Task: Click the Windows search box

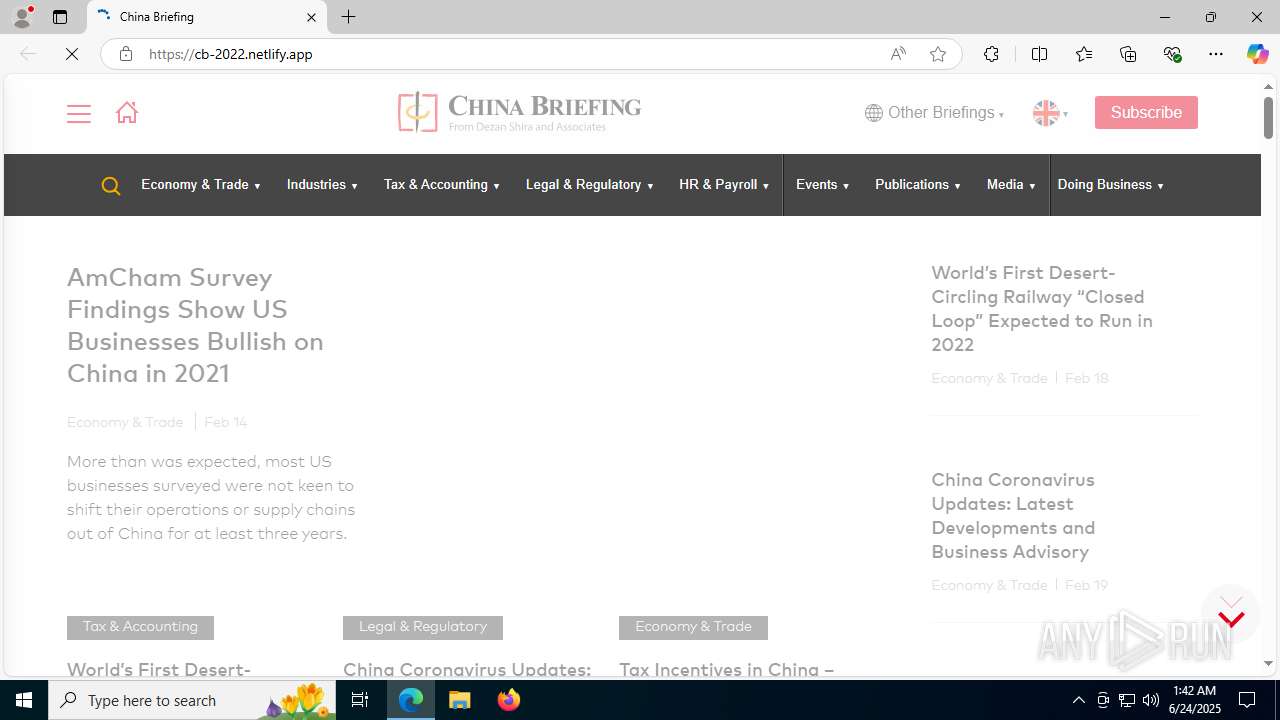Action: click(192, 700)
